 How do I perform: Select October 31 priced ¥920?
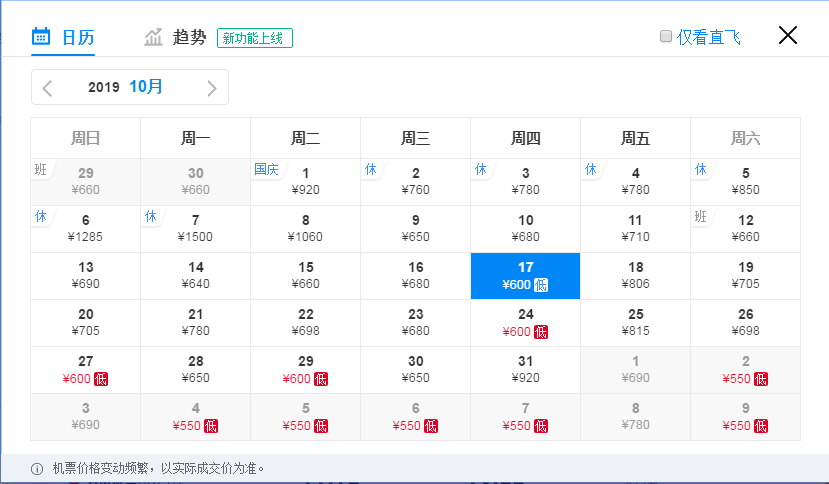click(x=526, y=370)
